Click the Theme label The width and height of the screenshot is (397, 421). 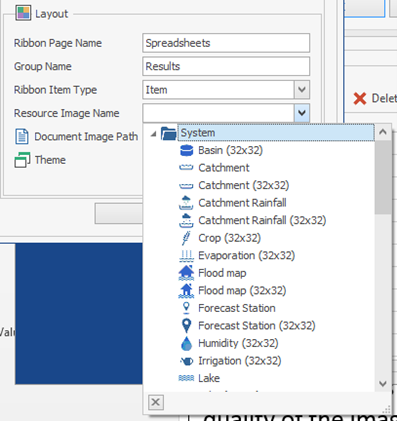tap(50, 160)
